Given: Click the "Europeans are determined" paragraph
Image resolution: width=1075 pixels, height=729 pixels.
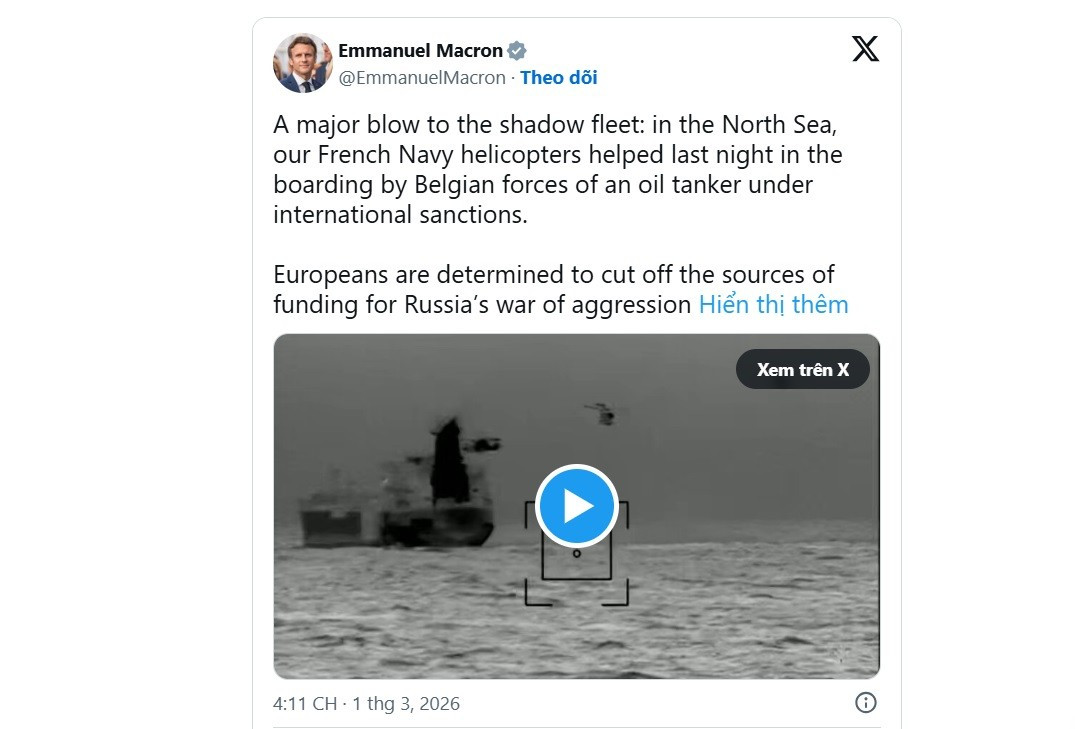Looking at the screenshot, I should pyautogui.click(x=553, y=275).
